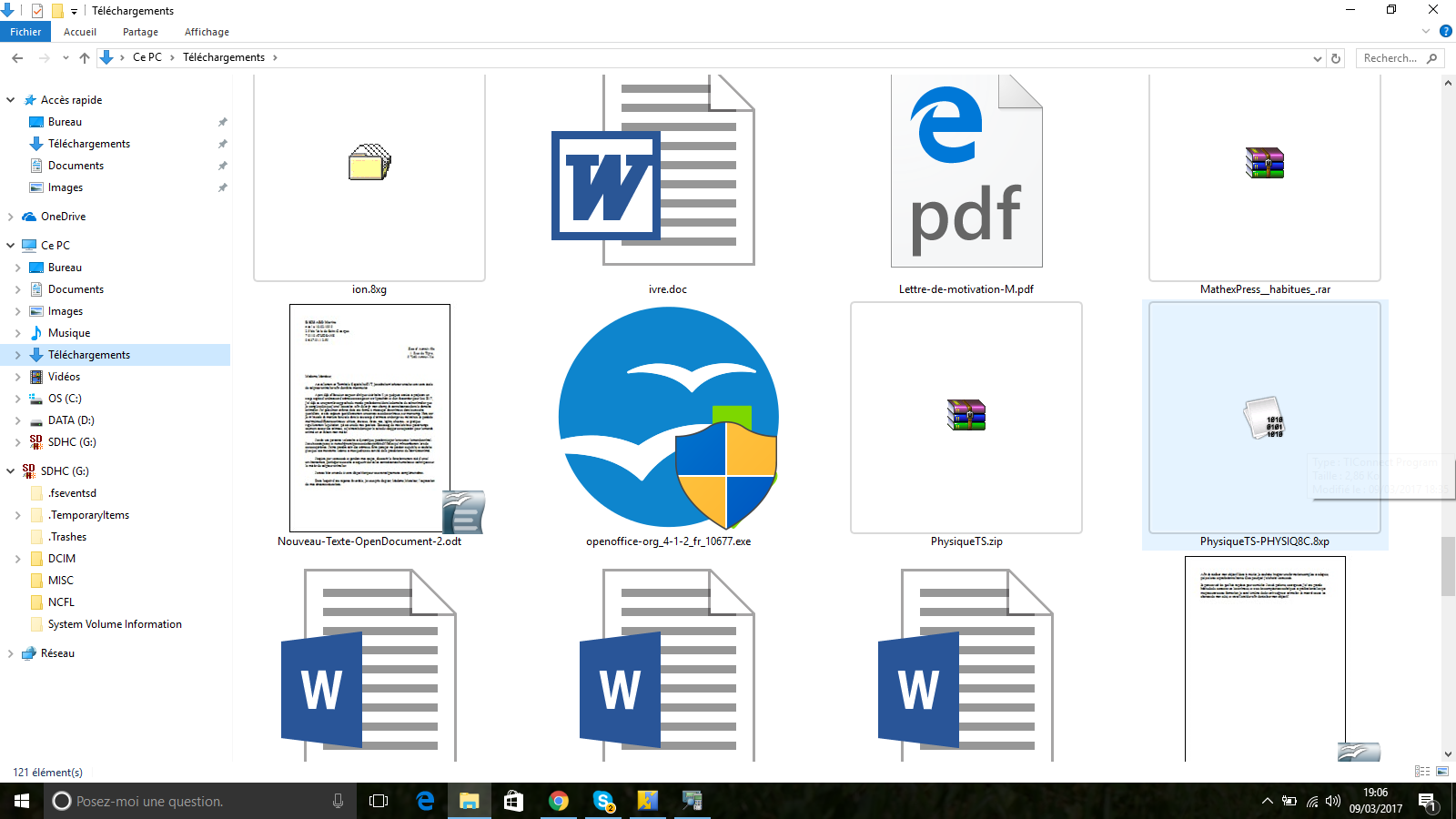The width and height of the screenshot is (1456, 819).
Task: Collapse the Ce PC tree node
Action: click(10, 246)
